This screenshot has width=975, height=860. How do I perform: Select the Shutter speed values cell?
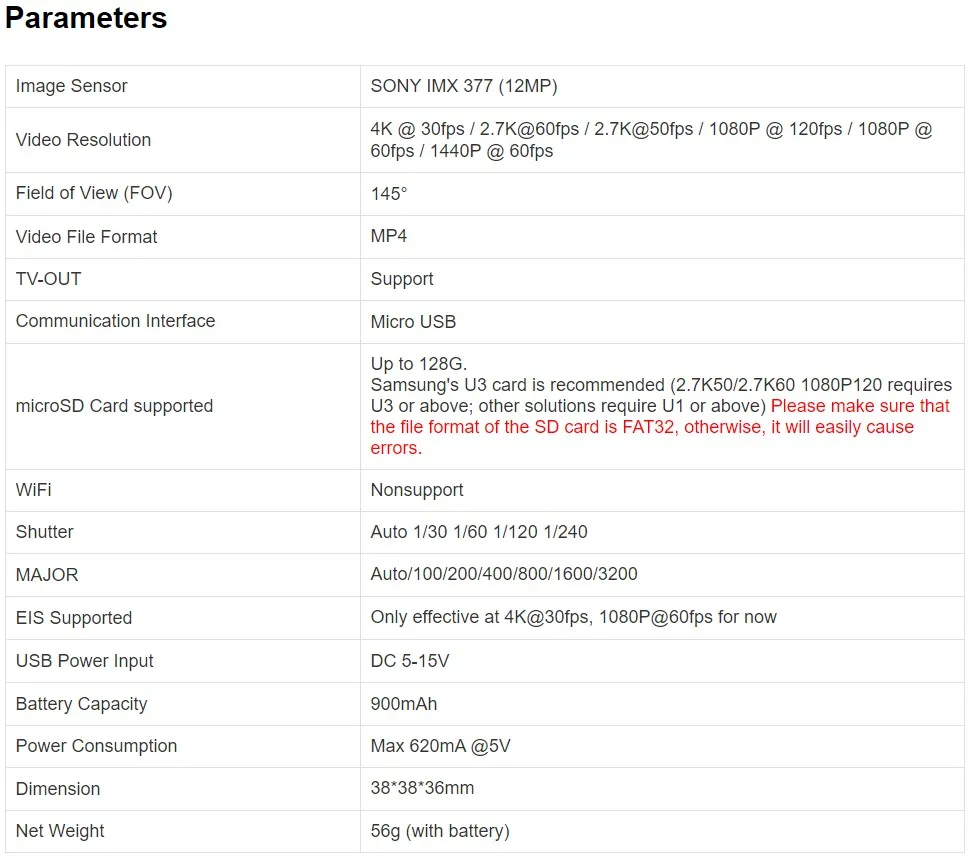click(x=662, y=533)
